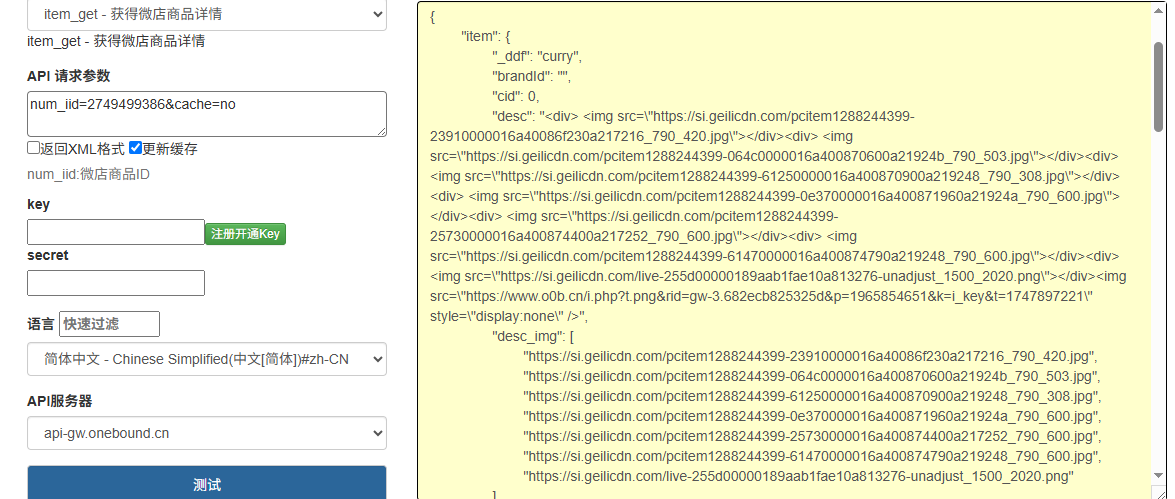1175x499 pixels.
Task: Uncheck the 更新缓存 checkbox
Action: (x=135, y=148)
